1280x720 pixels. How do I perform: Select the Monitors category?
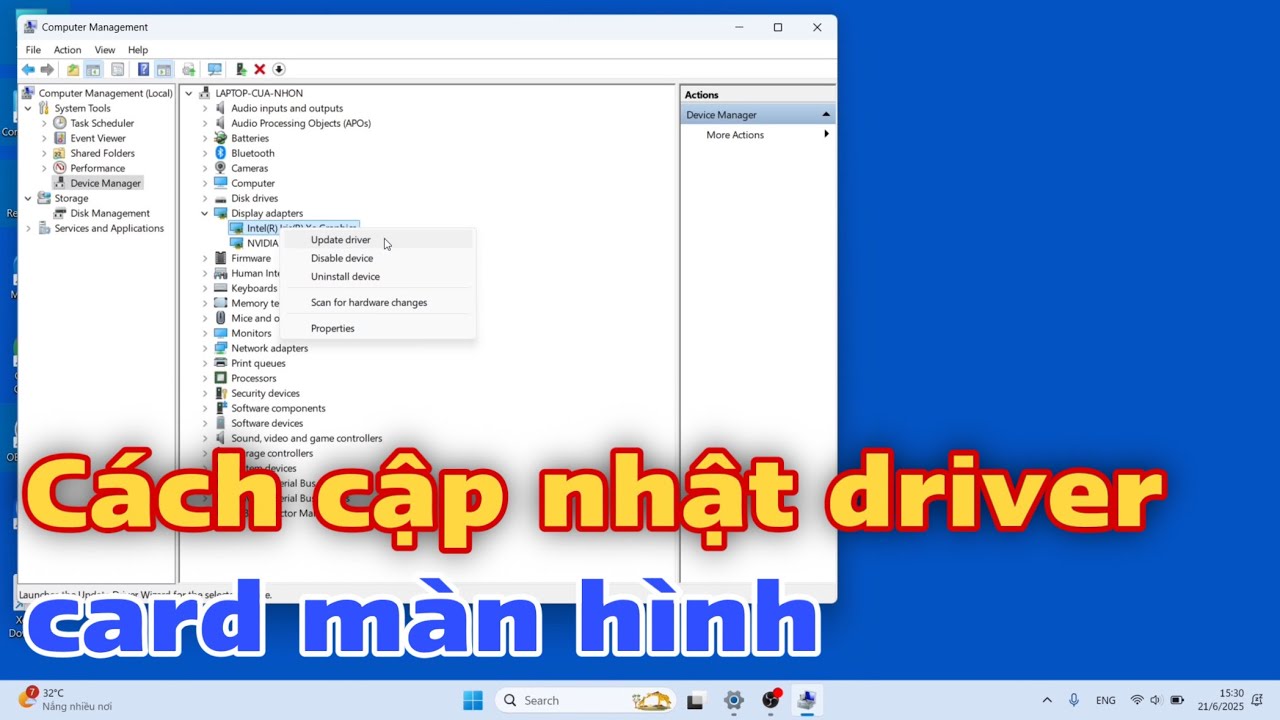coord(251,333)
